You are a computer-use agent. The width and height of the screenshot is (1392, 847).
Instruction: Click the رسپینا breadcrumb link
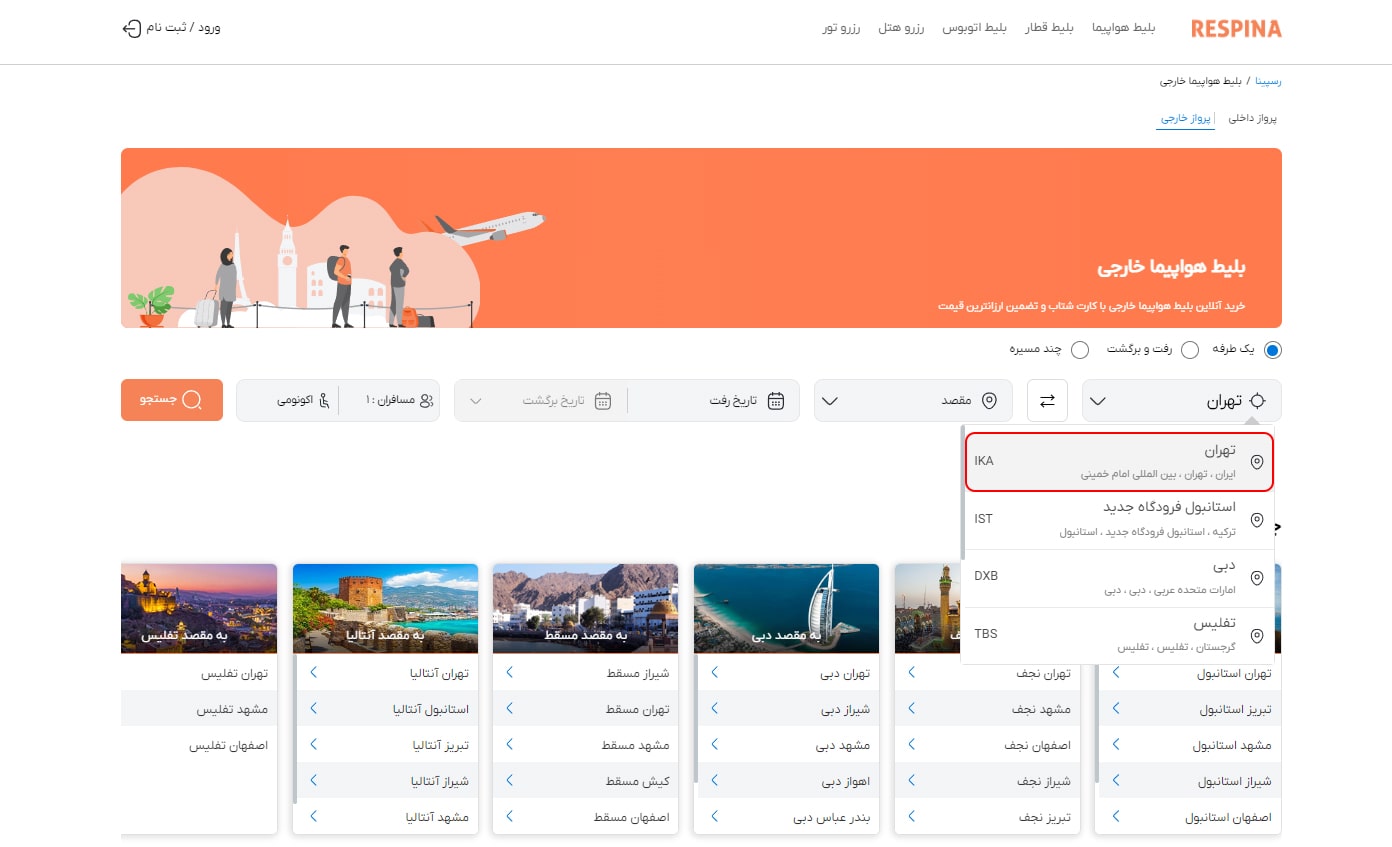point(1268,81)
